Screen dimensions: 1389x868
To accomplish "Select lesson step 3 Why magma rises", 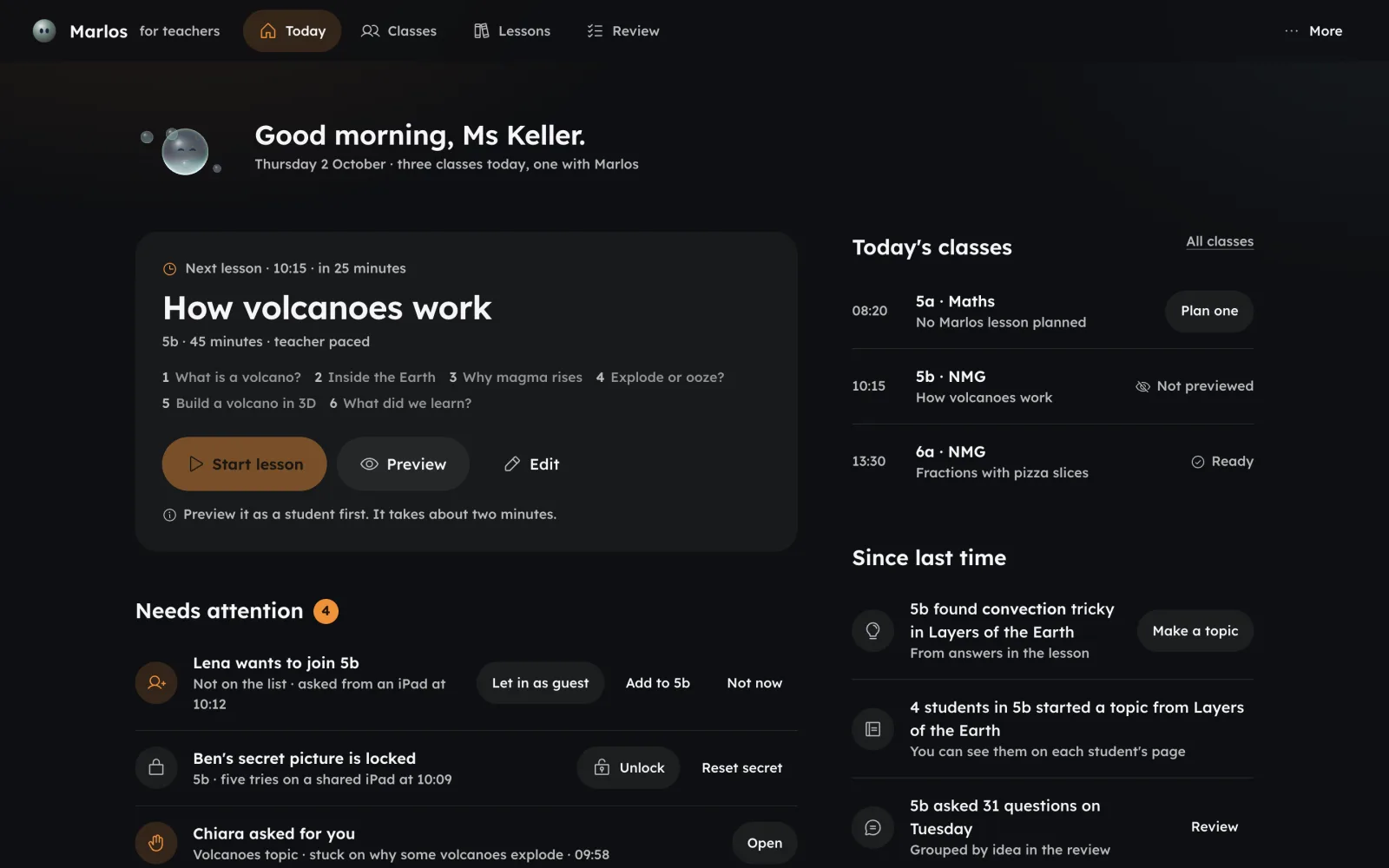I will 516,378.
